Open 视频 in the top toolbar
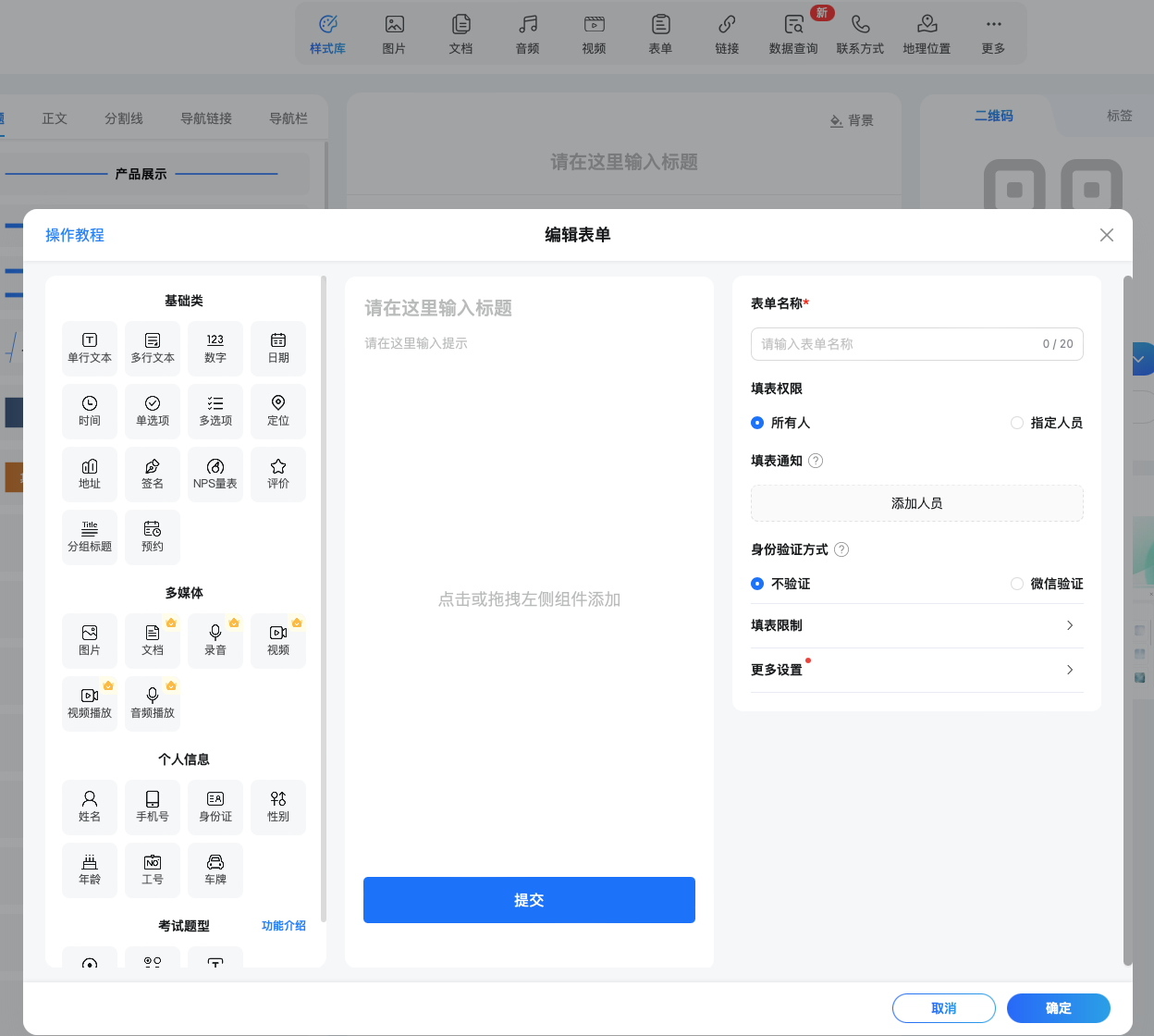 coord(594,33)
